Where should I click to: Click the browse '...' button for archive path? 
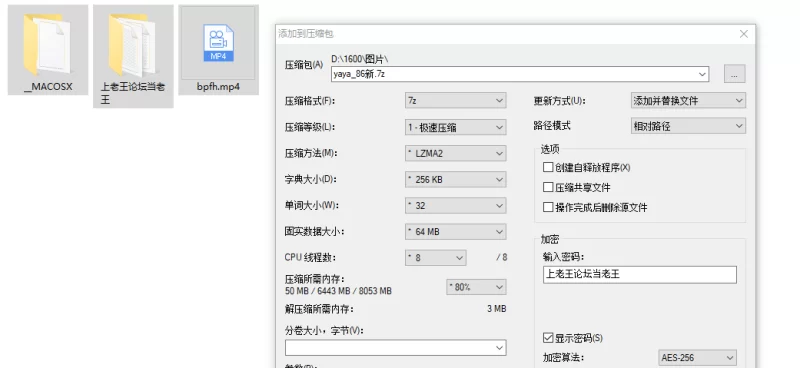[x=734, y=73]
